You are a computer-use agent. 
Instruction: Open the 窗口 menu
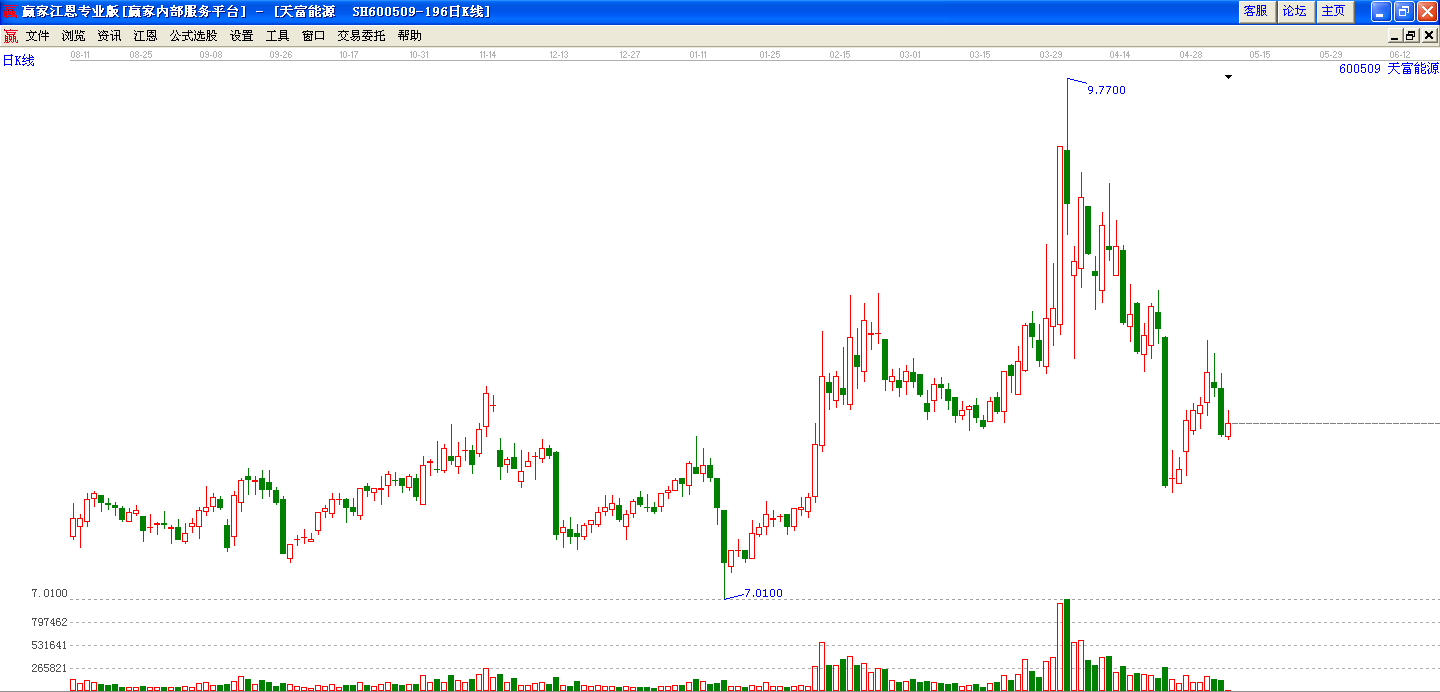click(x=313, y=36)
